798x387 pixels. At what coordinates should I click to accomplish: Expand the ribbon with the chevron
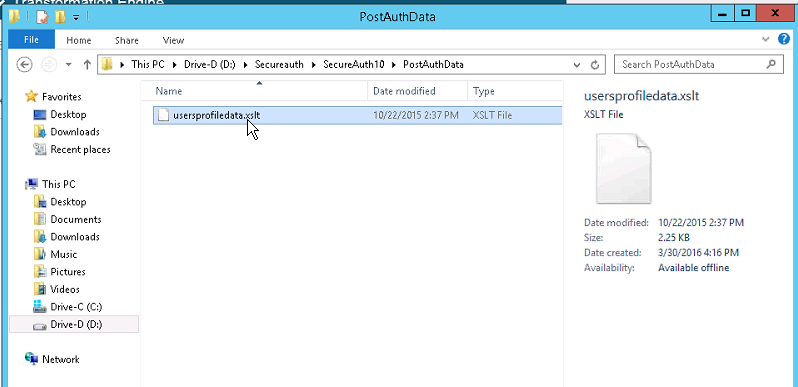pos(765,39)
